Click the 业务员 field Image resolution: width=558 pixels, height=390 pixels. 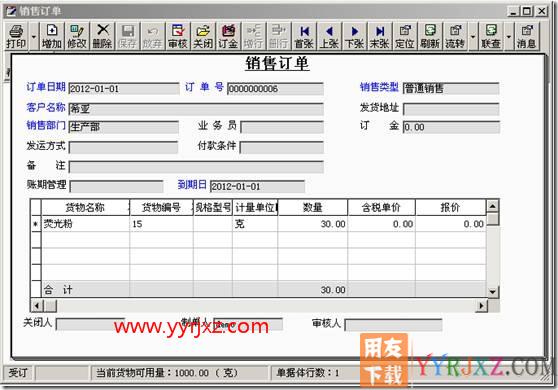282,127
